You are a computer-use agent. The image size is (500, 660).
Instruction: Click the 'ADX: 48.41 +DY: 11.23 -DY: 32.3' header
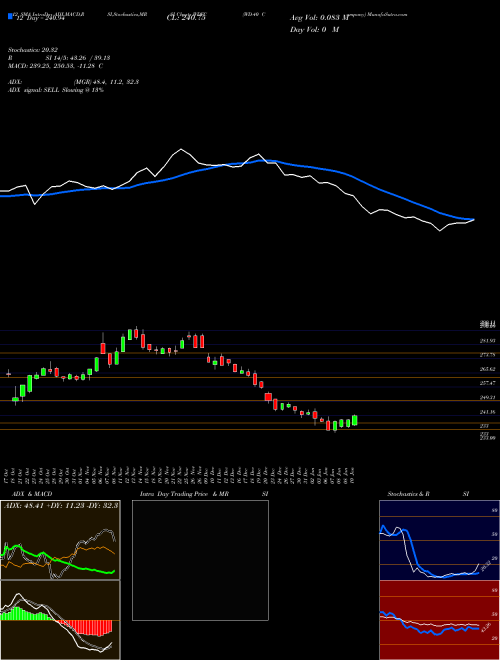pyautogui.click(x=61, y=505)
